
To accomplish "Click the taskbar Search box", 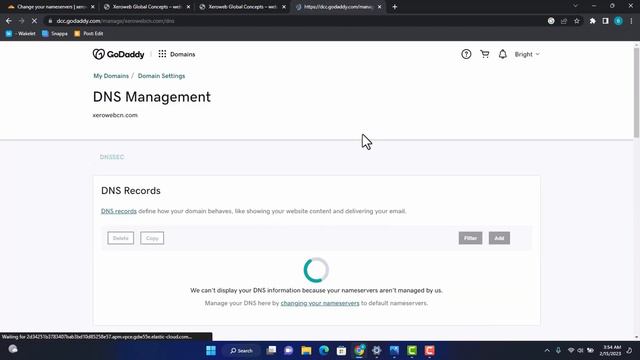I will pos(241,351).
